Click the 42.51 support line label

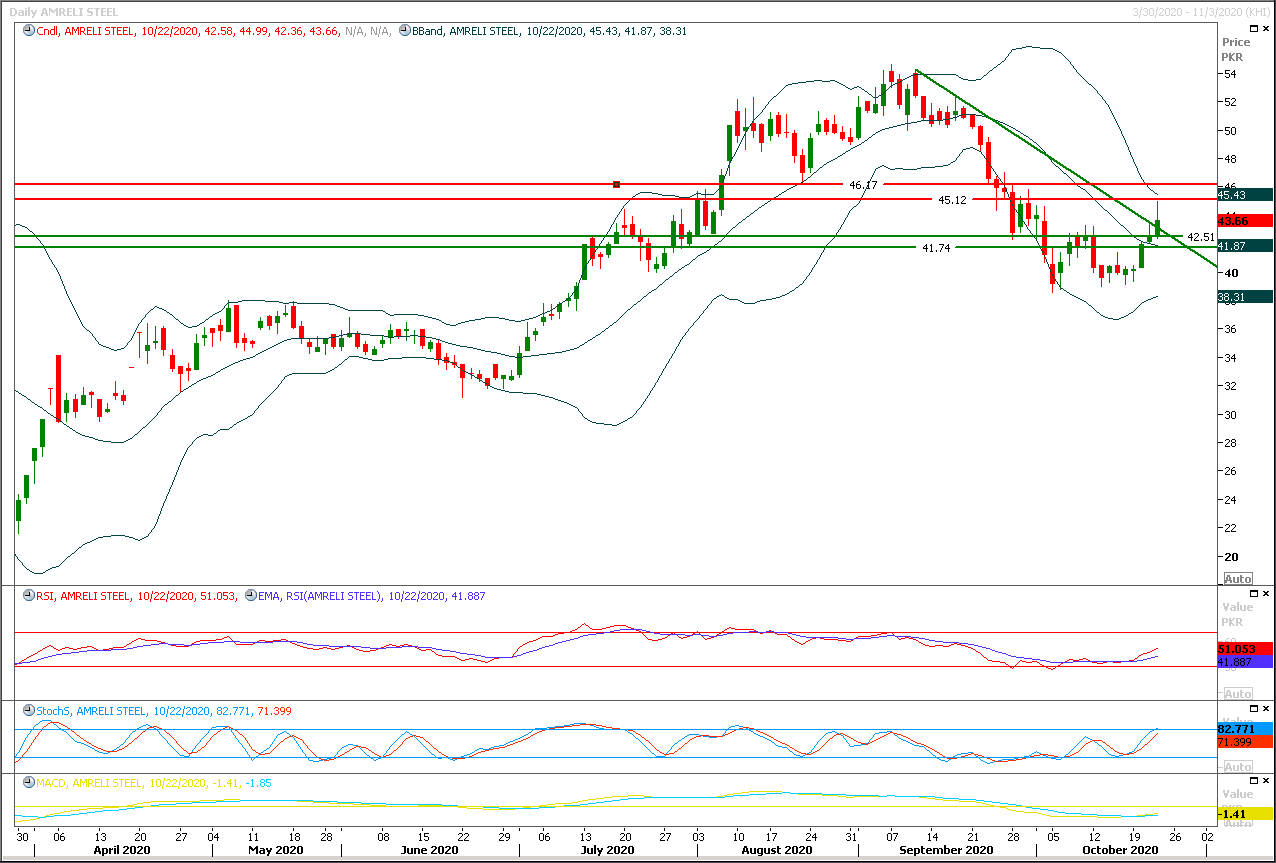(x=1200, y=237)
